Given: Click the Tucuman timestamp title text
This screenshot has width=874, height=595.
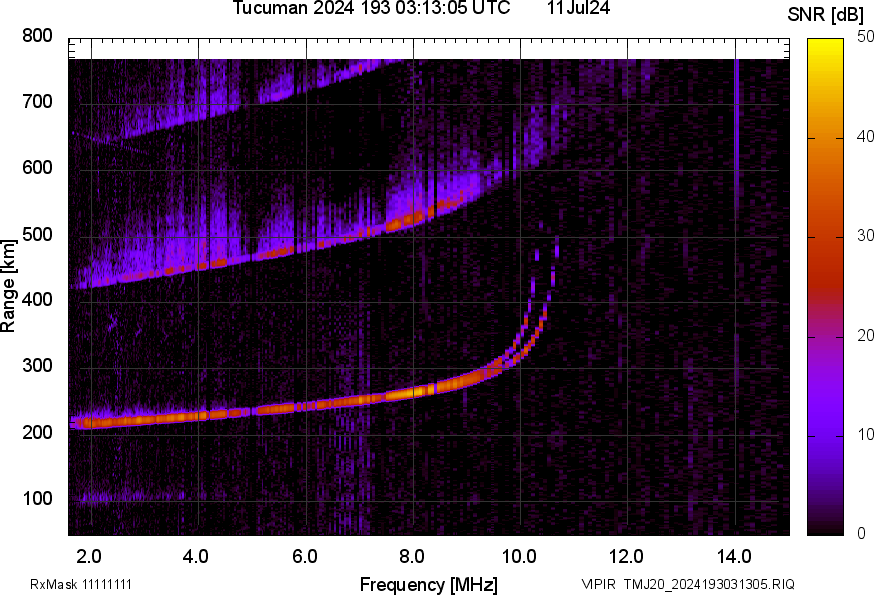Looking at the screenshot, I should point(371,9).
